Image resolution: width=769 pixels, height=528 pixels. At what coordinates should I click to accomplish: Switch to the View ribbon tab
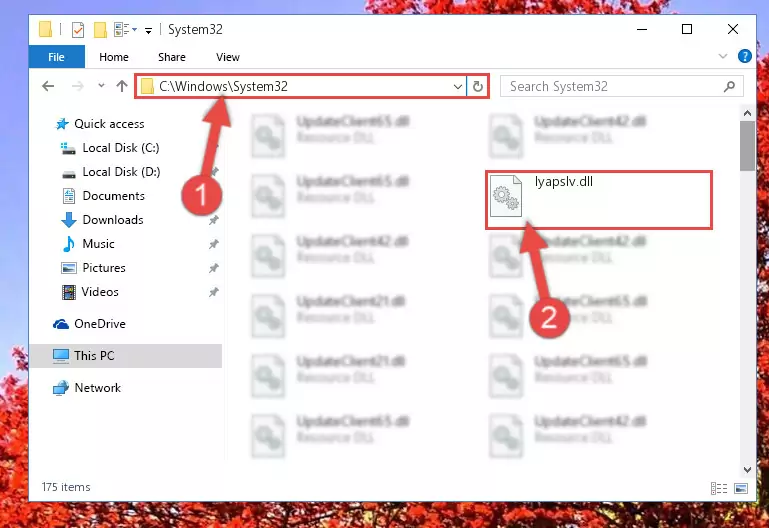pyautogui.click(x=228, y=57)
